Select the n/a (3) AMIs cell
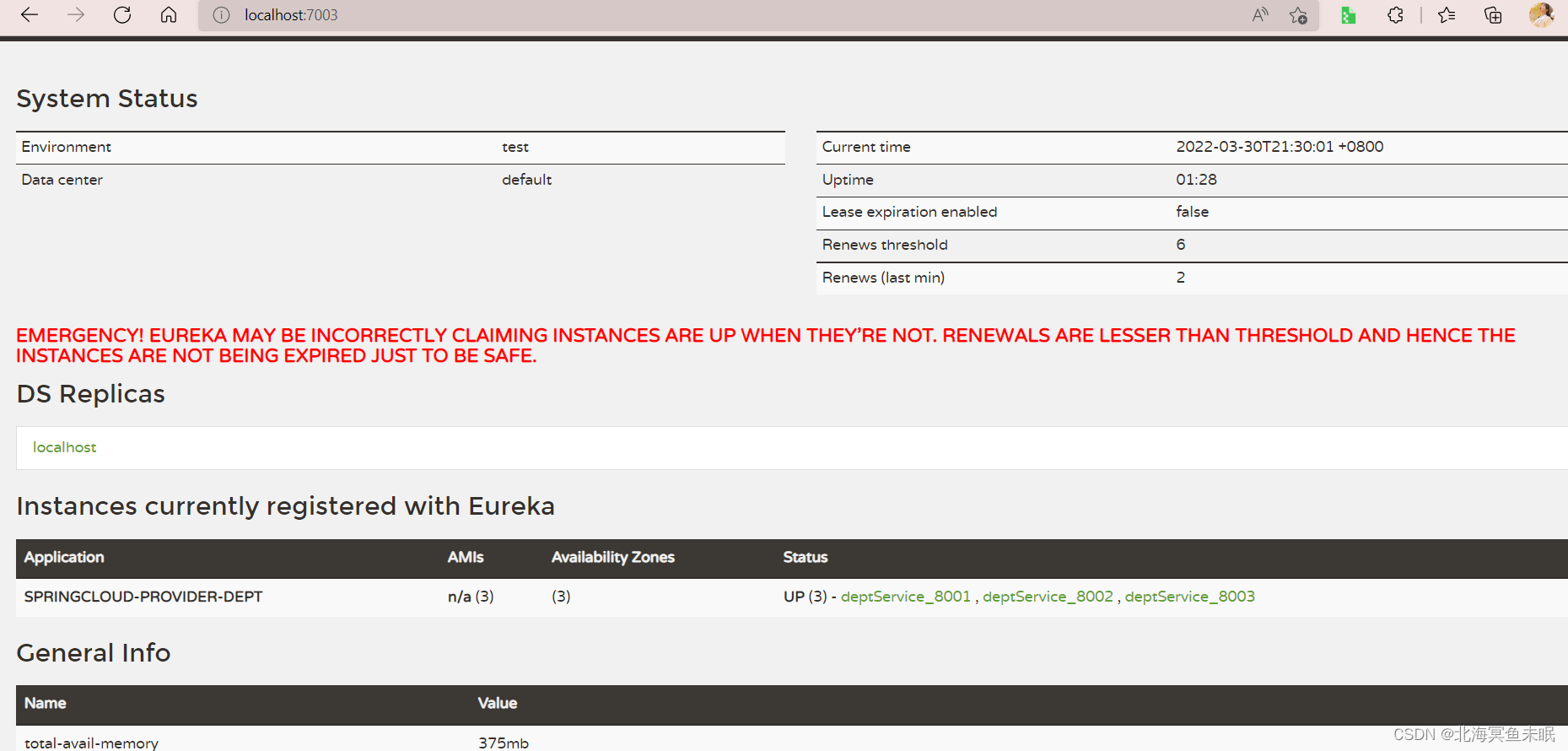The height and width of the screenshot is (751, 1568). tap(471, 597)
